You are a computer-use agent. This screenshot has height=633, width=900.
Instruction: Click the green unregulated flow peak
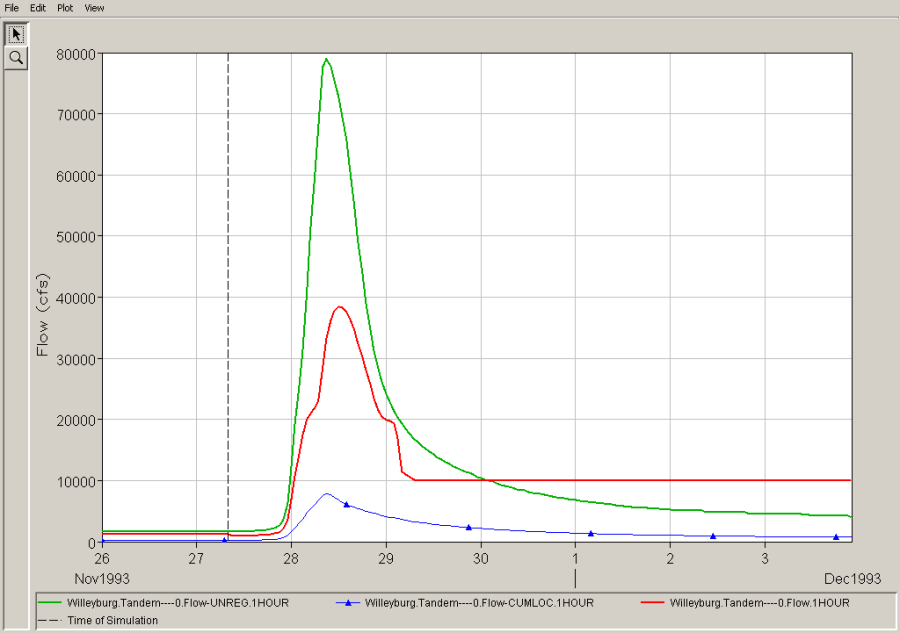(326, 59)
